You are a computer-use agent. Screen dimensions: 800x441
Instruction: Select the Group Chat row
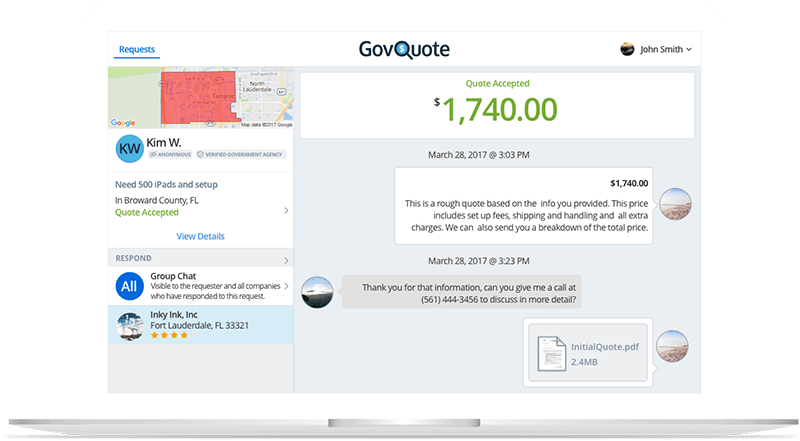[201, 286]
